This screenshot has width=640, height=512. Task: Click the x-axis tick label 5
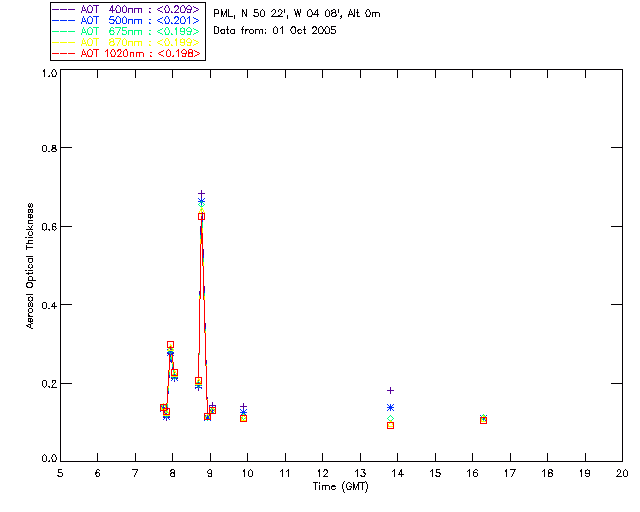point(60,473)
